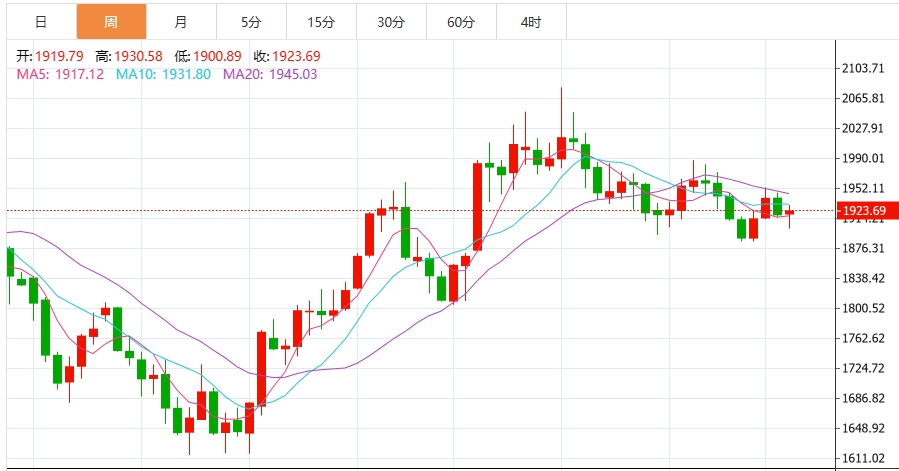
Task: Click the closing price value 1923.69 in header
Action: click(296, 56)
